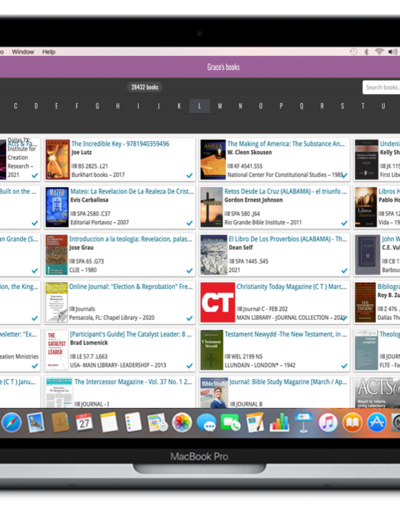The height and width of the screenshot is (516, 400).
Task: Show books starting with G
Action: coord(97,106)
